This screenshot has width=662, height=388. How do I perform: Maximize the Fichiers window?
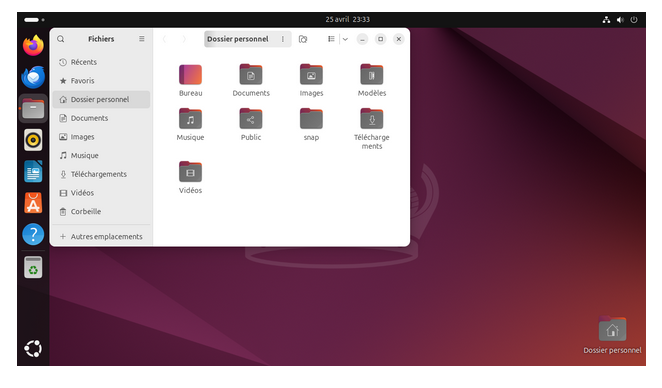pyautogui.click(x=380, y=39)
